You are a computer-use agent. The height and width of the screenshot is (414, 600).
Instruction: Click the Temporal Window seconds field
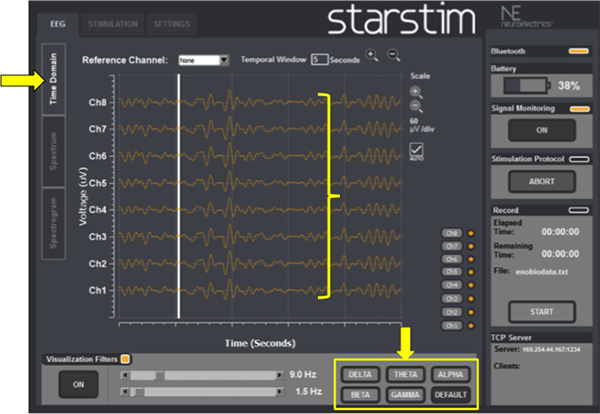pos(318,59)
